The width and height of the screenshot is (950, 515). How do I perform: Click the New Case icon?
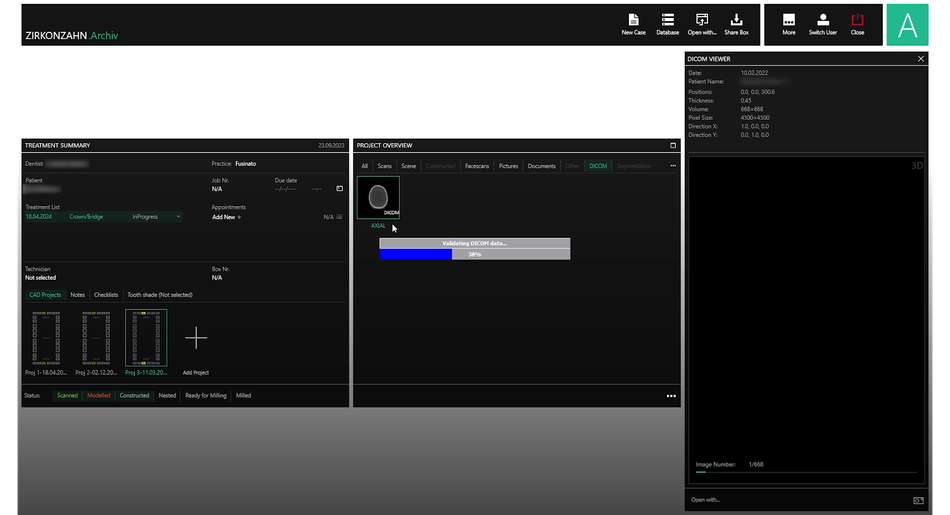click(633, 24)
